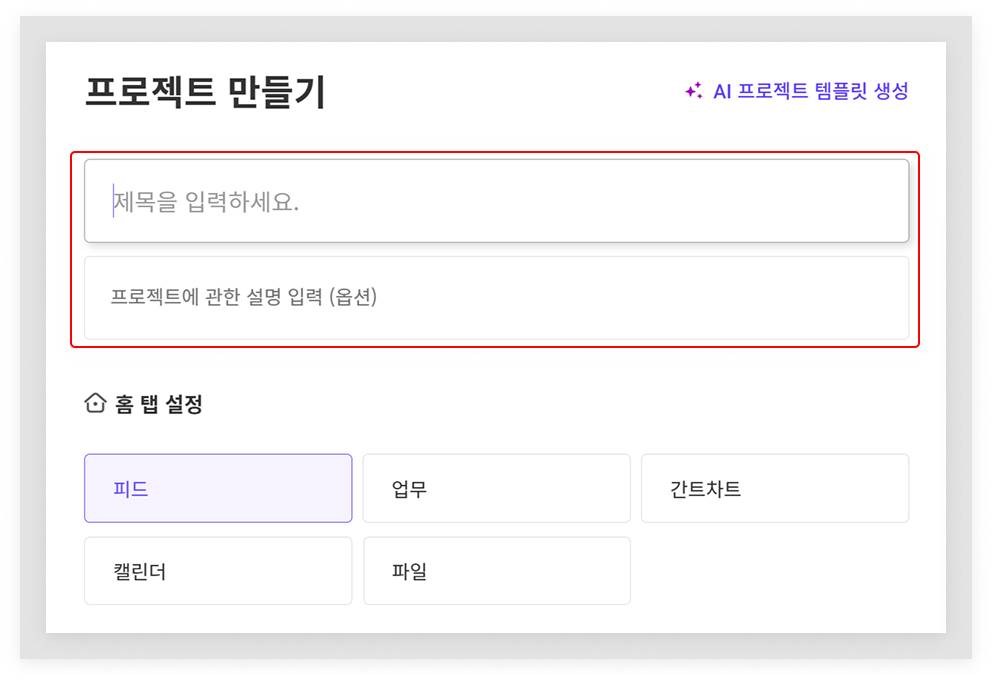The image size is (992, 683).
Task: Open the AI 프로젝트 템플릿 생성 link
Action: click(x=797, y=90)
